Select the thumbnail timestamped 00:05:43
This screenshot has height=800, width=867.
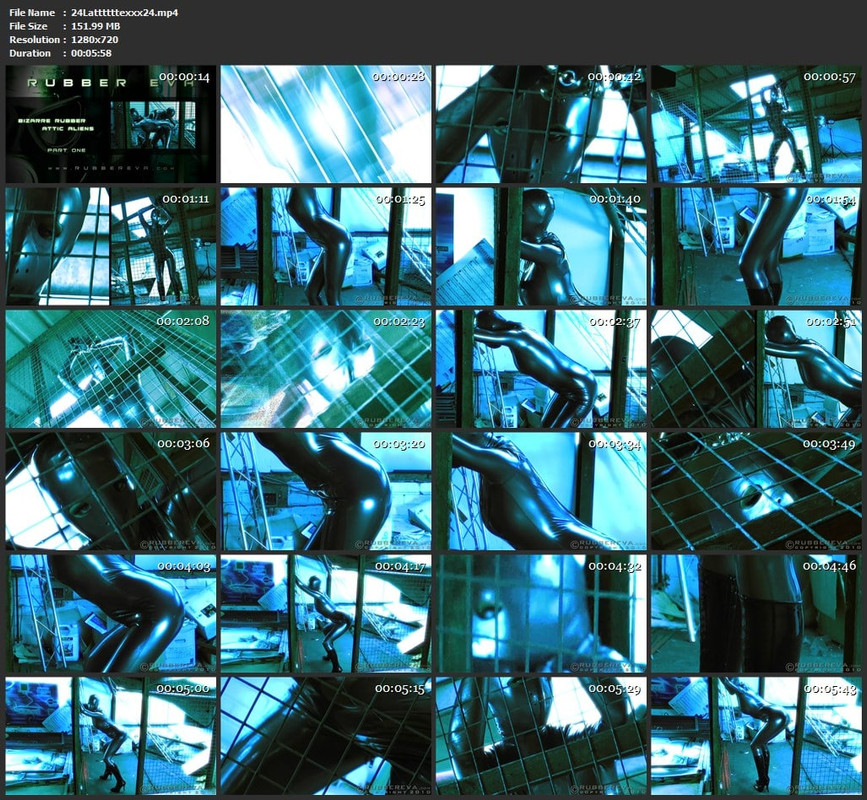click(x=756, y=736)
